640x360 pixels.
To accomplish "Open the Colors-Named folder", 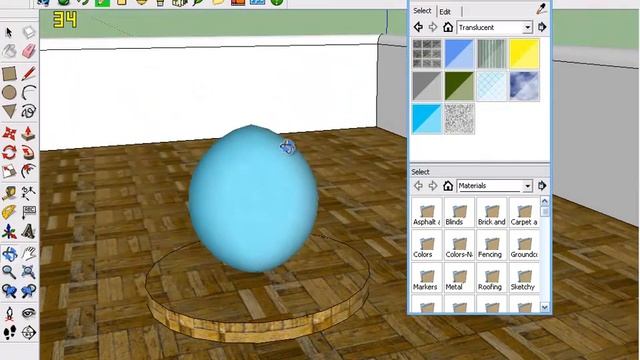I will (x=459, y=245).
